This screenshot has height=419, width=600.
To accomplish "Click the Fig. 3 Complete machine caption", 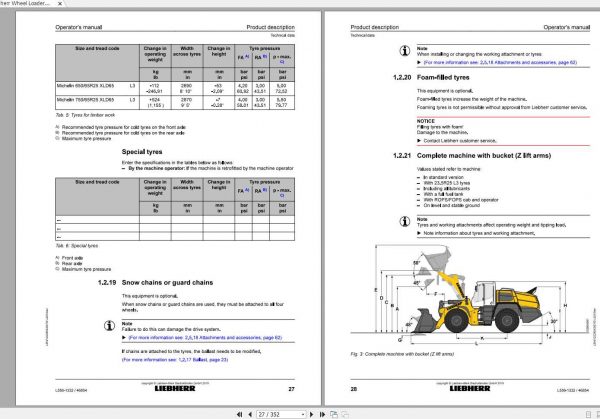I will [x=402, y=354].
